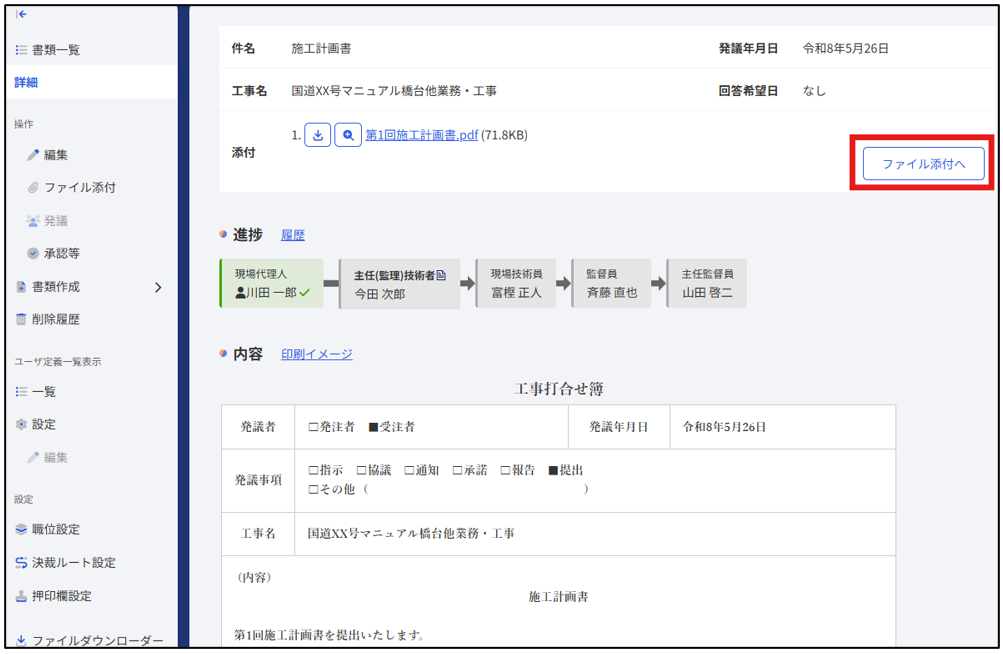Click the 提出 checked box
The image size is (1003, 654).
pos(553,470)
